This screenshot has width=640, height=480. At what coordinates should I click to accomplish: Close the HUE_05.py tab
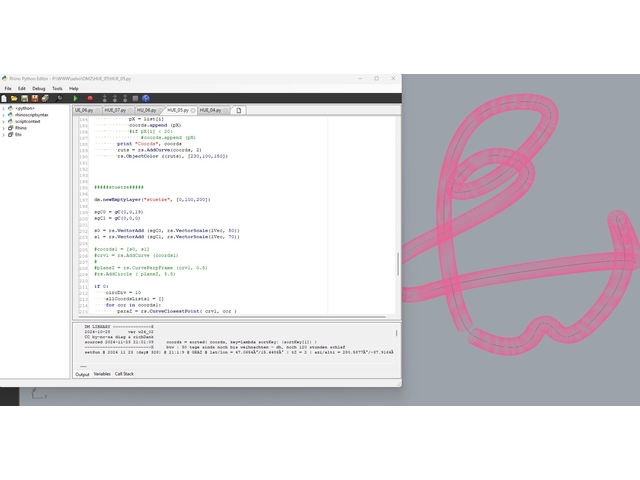tap(193, 111)
